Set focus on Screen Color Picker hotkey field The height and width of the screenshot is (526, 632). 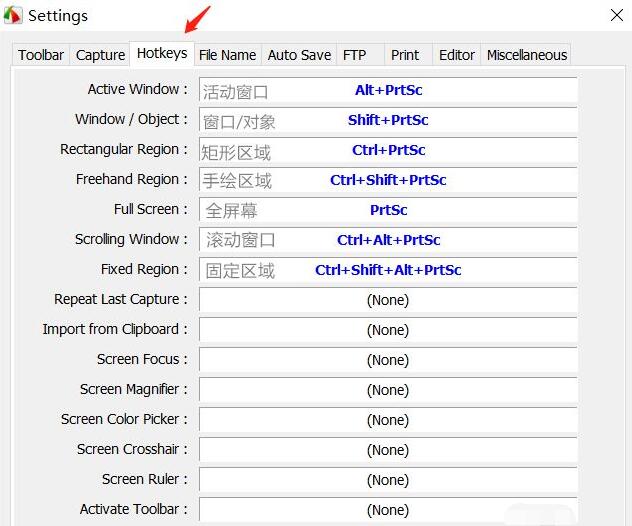pos(388,420)
